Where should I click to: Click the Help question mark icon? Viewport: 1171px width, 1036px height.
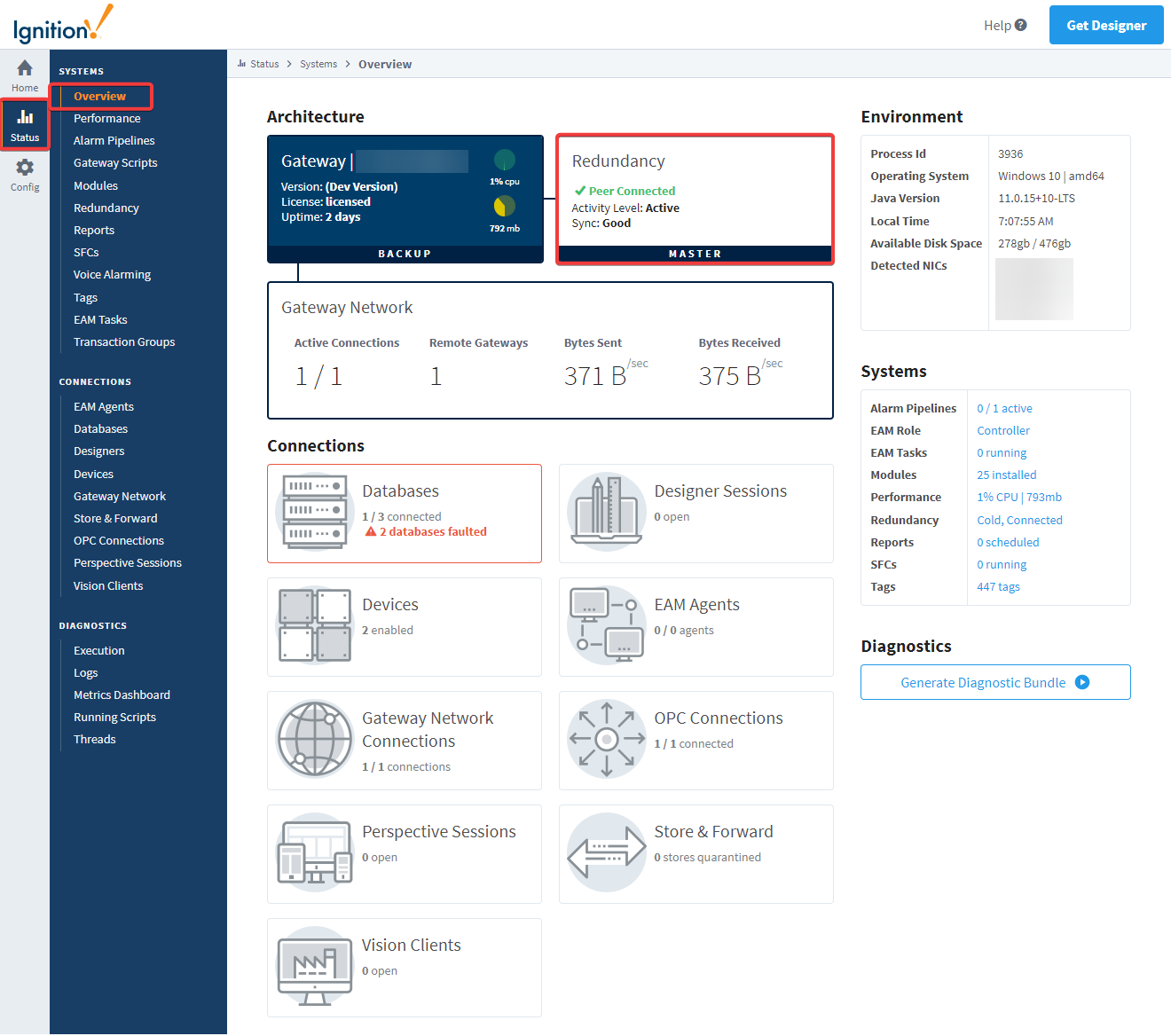[x=1021, y=25]
